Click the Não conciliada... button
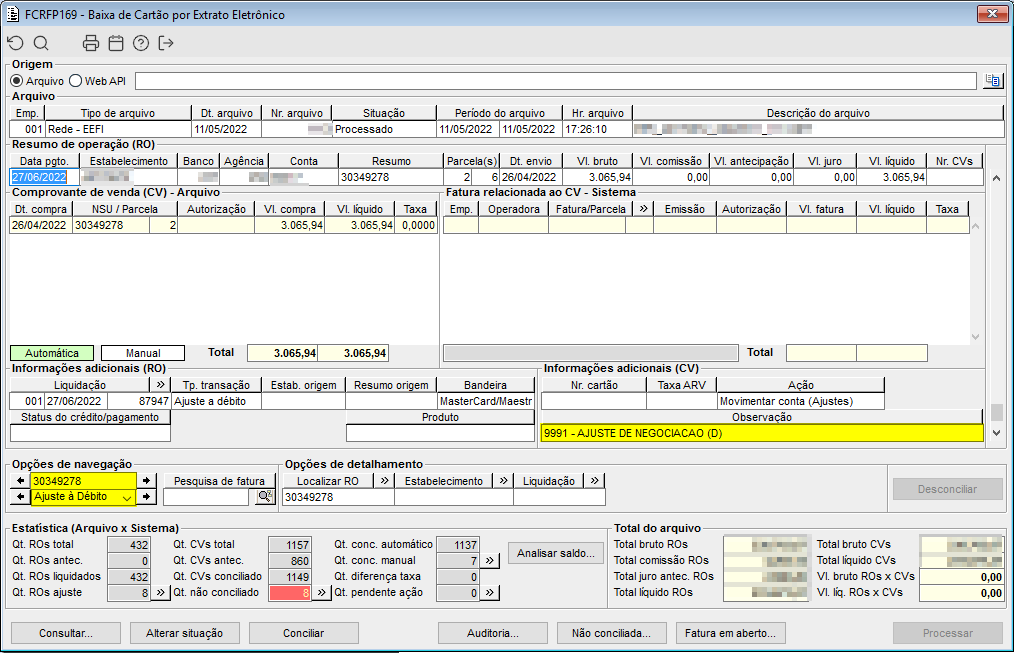This screenshot has width=1014, height=653. point(612,633)
